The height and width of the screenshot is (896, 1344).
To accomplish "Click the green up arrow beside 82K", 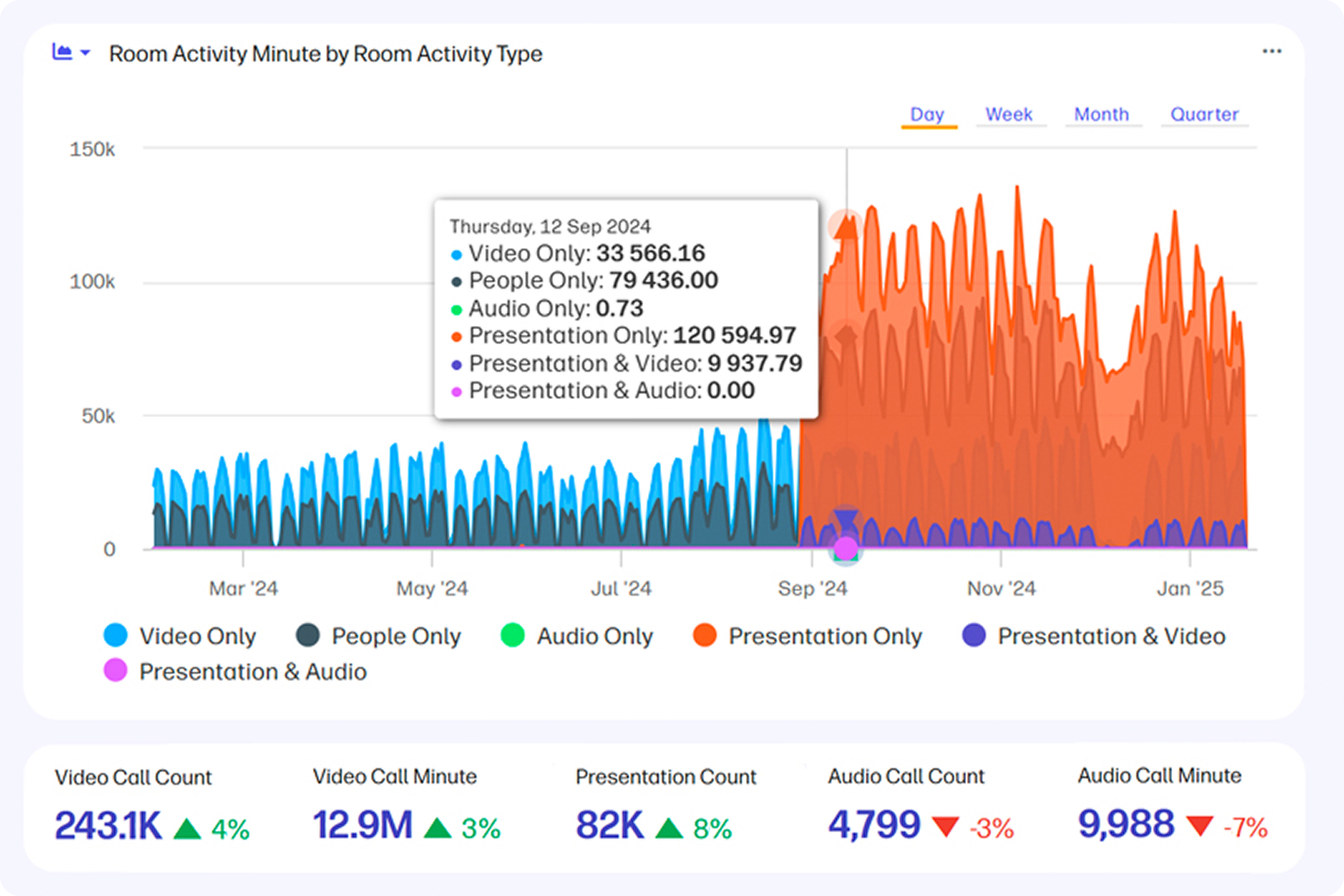I will tap(669, 828).
